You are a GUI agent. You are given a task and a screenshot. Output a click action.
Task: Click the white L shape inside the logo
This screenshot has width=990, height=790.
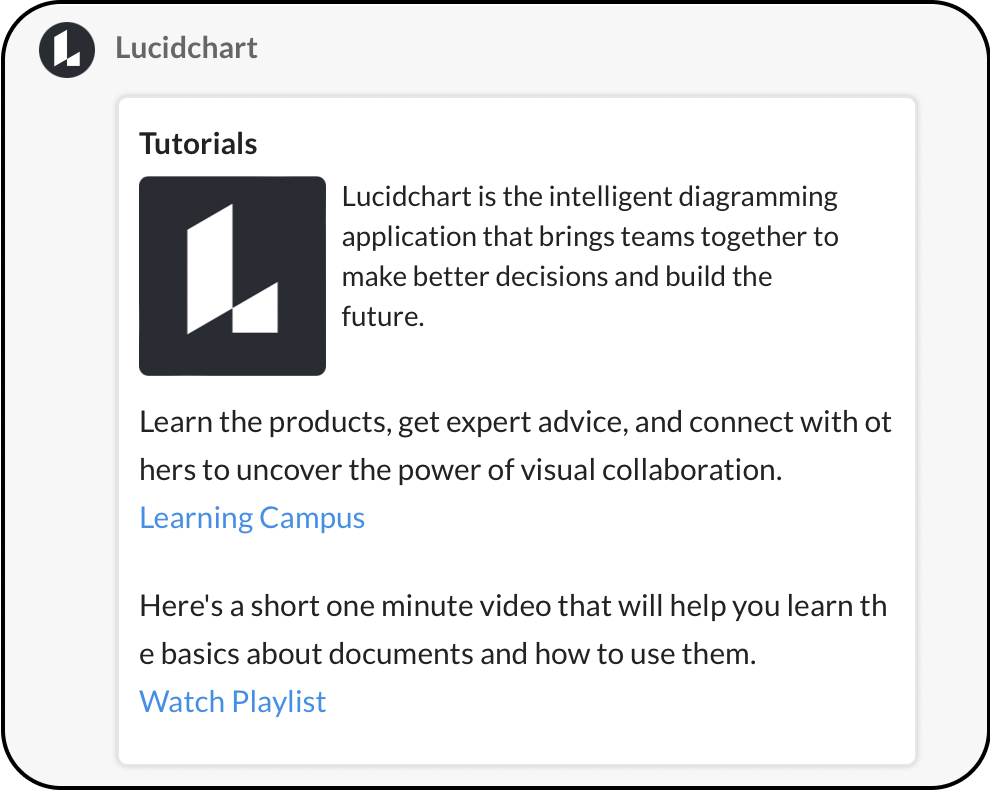click(232, 269)
